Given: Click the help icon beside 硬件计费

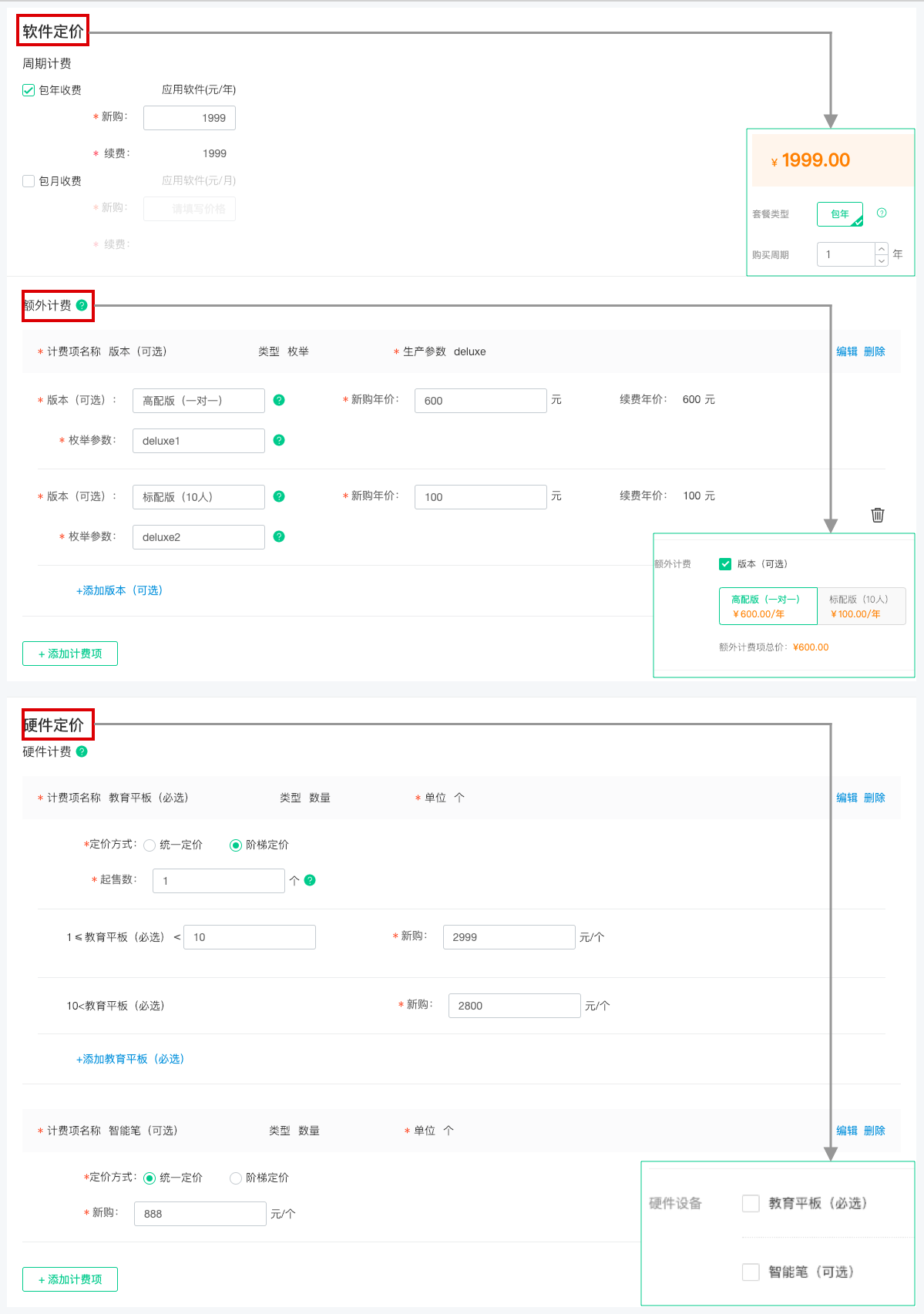Looking at the screenshot, I should pyautogui.click(x=82, y=751).
